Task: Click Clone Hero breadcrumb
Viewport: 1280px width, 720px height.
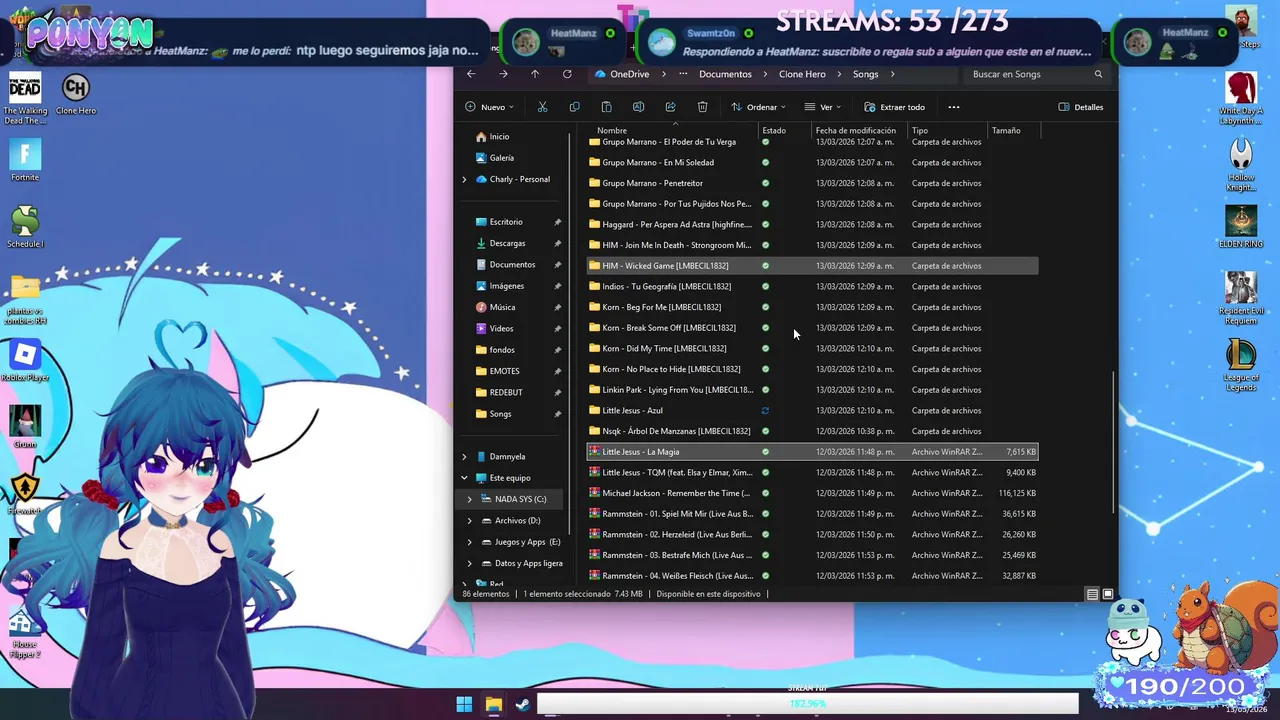Action: [x=802, y=74]
